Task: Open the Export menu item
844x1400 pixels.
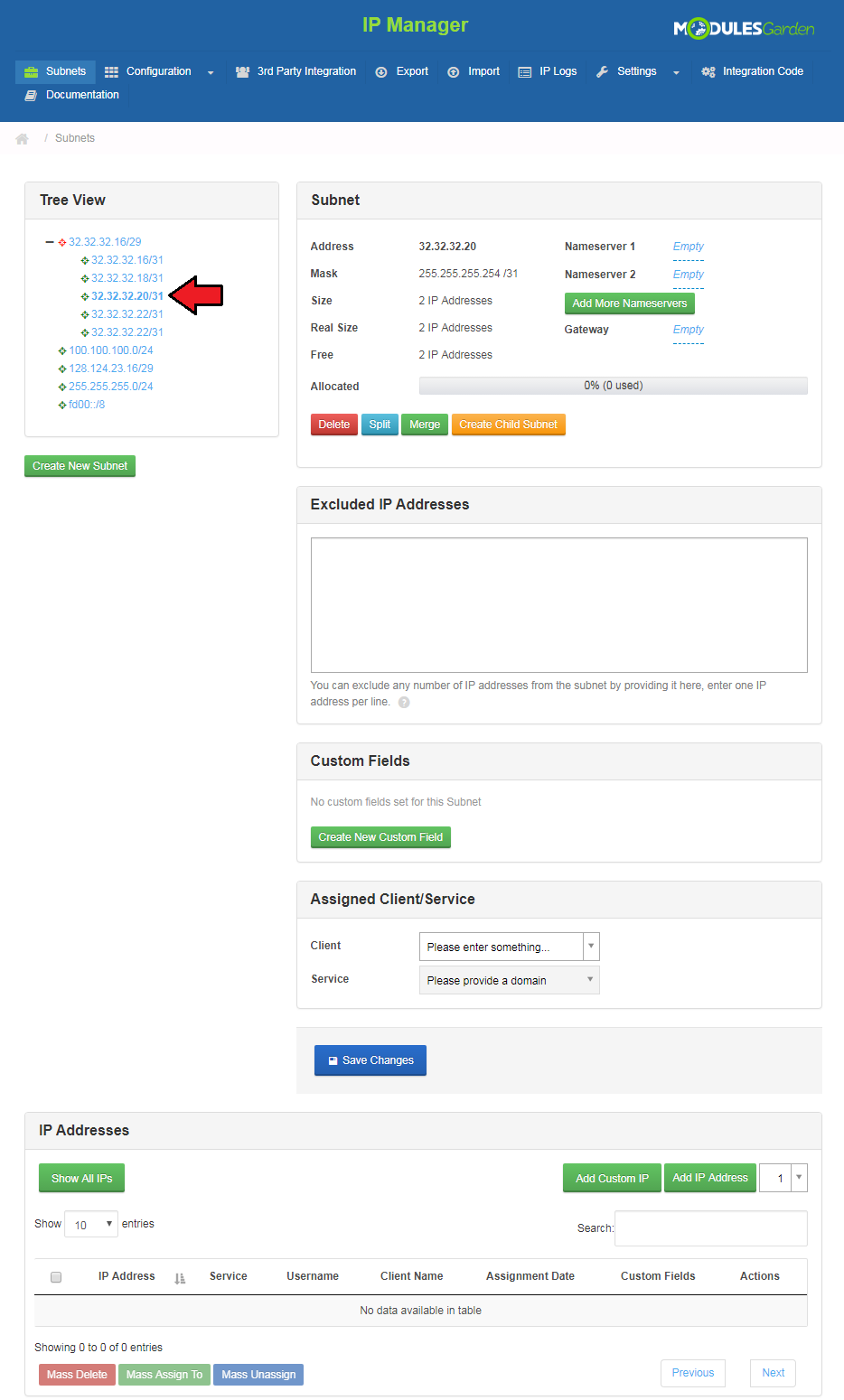Action: 402,71
